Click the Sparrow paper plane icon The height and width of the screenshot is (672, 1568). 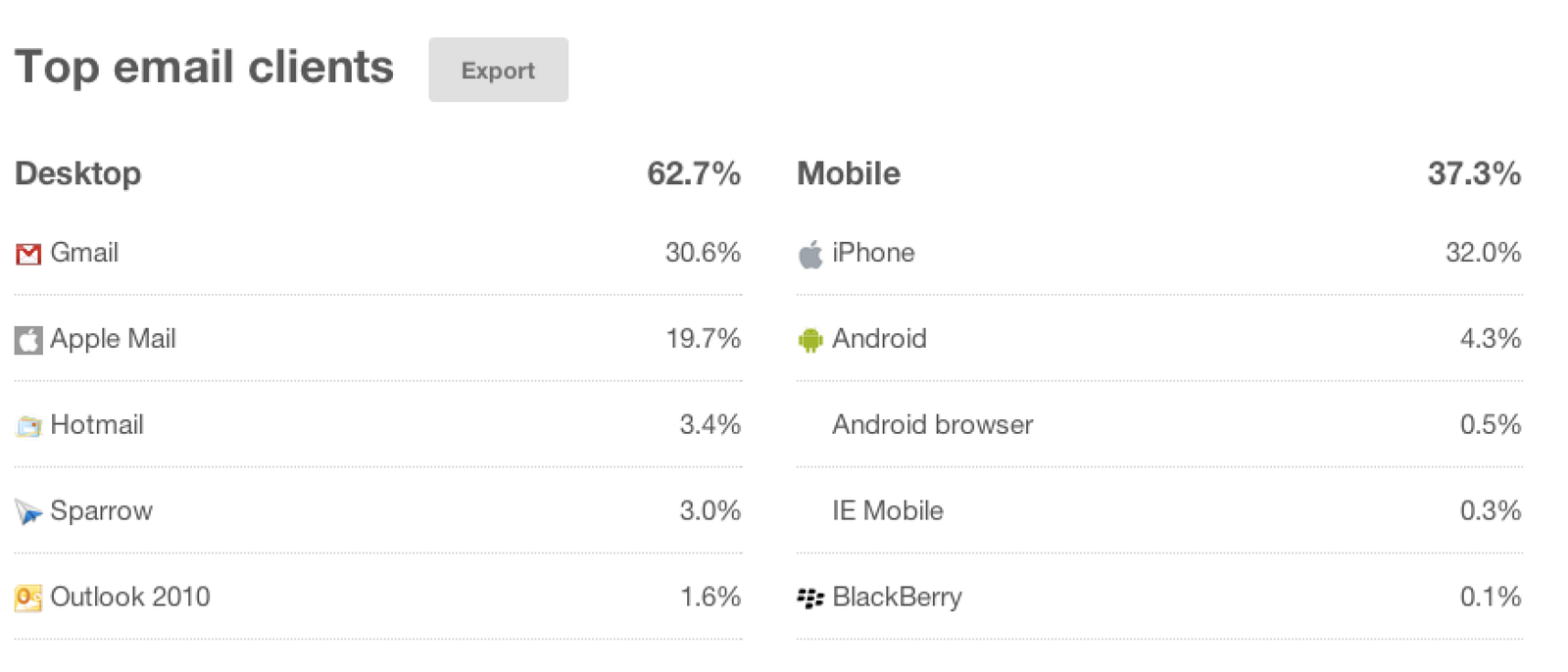coord(28,511)
